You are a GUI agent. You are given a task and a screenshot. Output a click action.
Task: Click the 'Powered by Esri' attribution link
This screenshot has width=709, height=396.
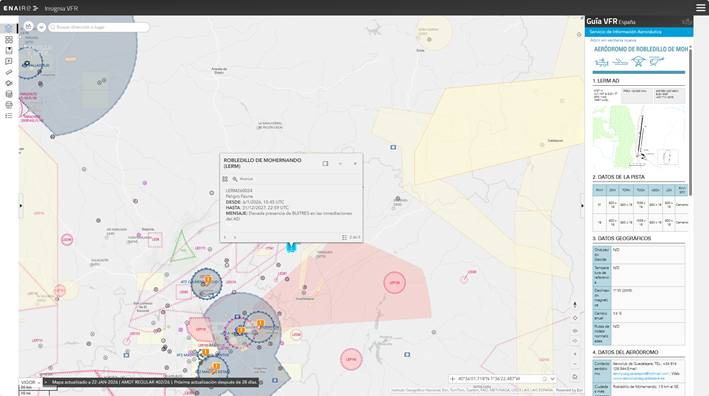coord(569,390)
